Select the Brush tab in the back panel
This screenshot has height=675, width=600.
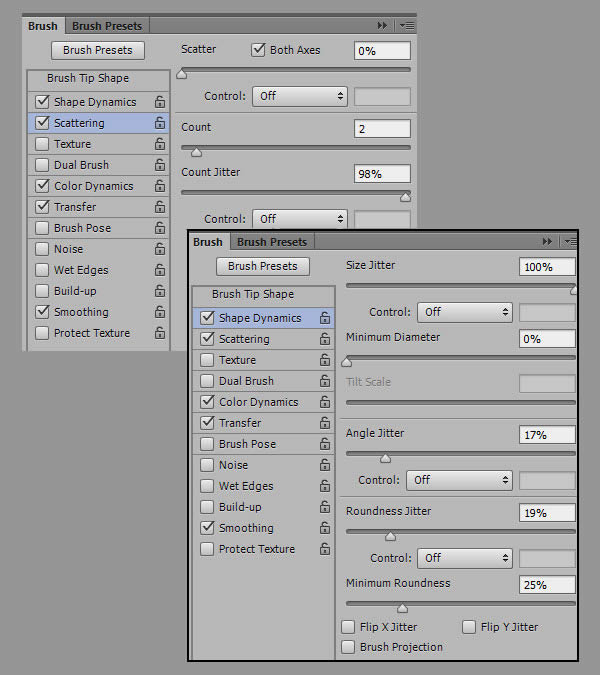(x=43, y=25)
